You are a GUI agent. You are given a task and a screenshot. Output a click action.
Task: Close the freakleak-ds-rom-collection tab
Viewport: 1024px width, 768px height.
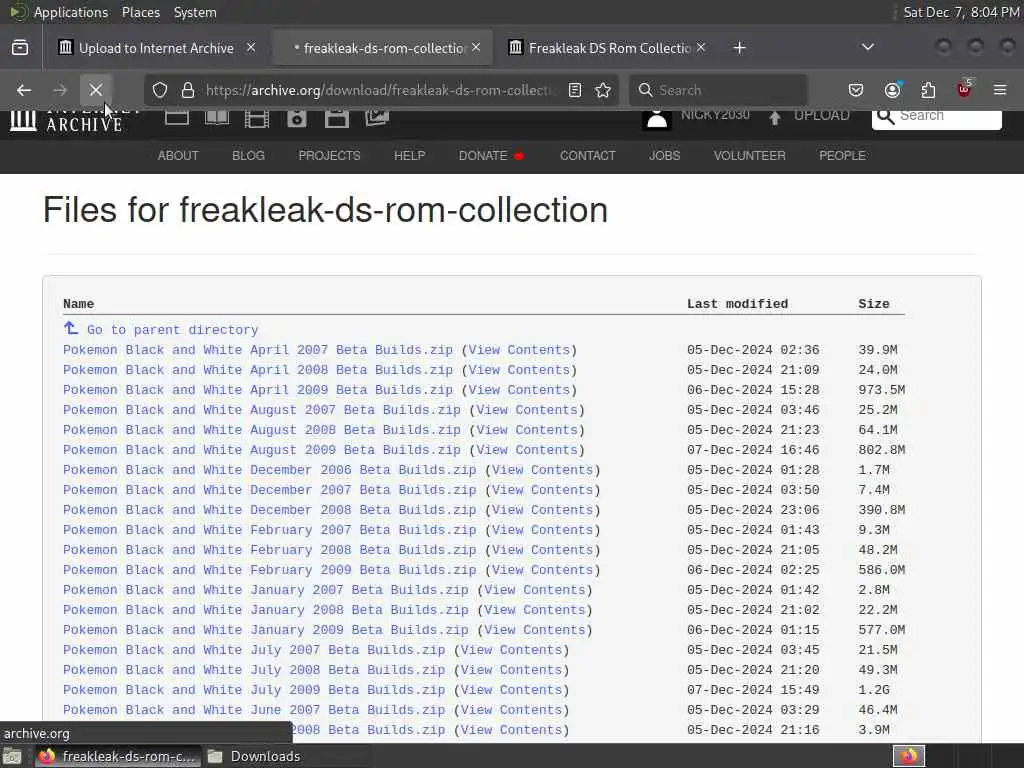click(x=476, y=48)
